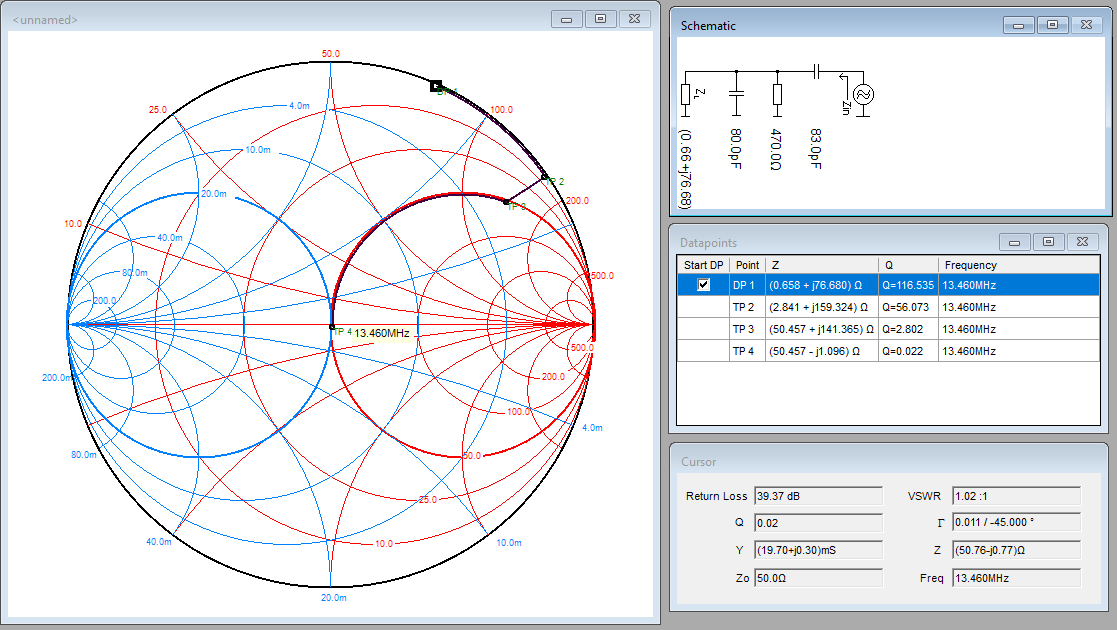Screen dimensions: 1117x630
Task: Click the 83.0pF series capacitor symbol
Action: tap(816, 71)
